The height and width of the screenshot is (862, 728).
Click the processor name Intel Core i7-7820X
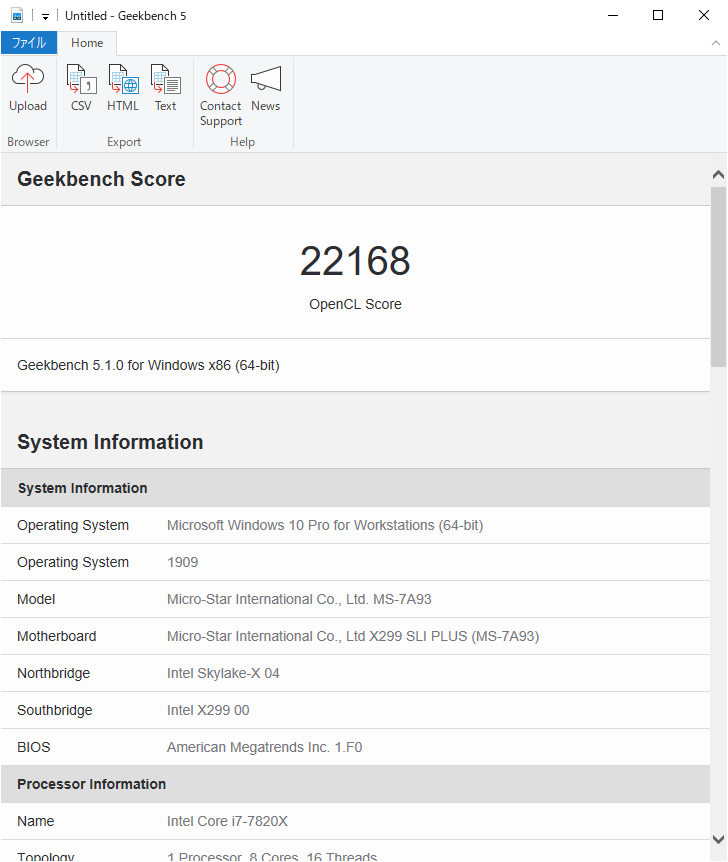(227, 821)
